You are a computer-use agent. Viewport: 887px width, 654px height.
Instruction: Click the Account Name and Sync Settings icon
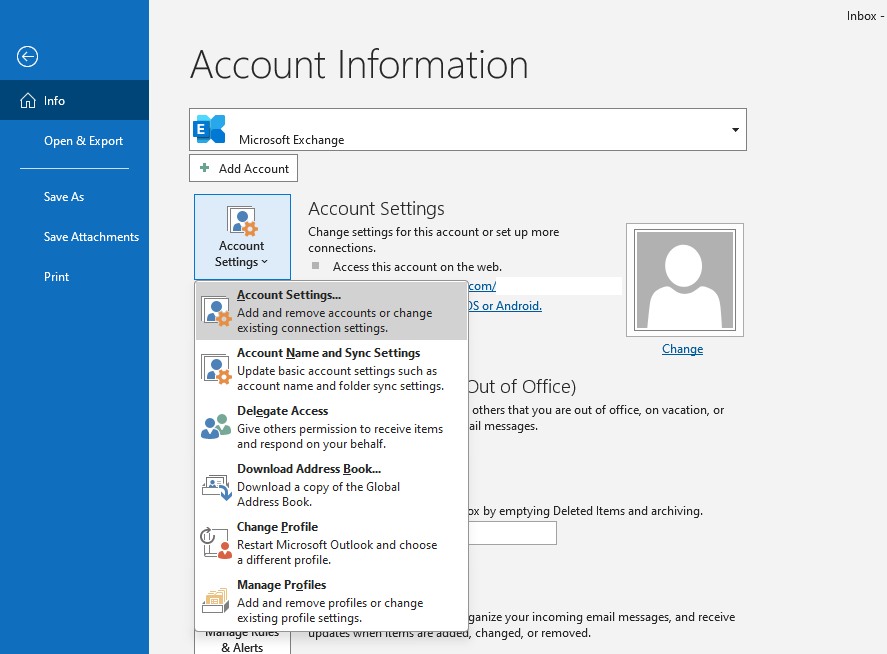click(217, 369)
